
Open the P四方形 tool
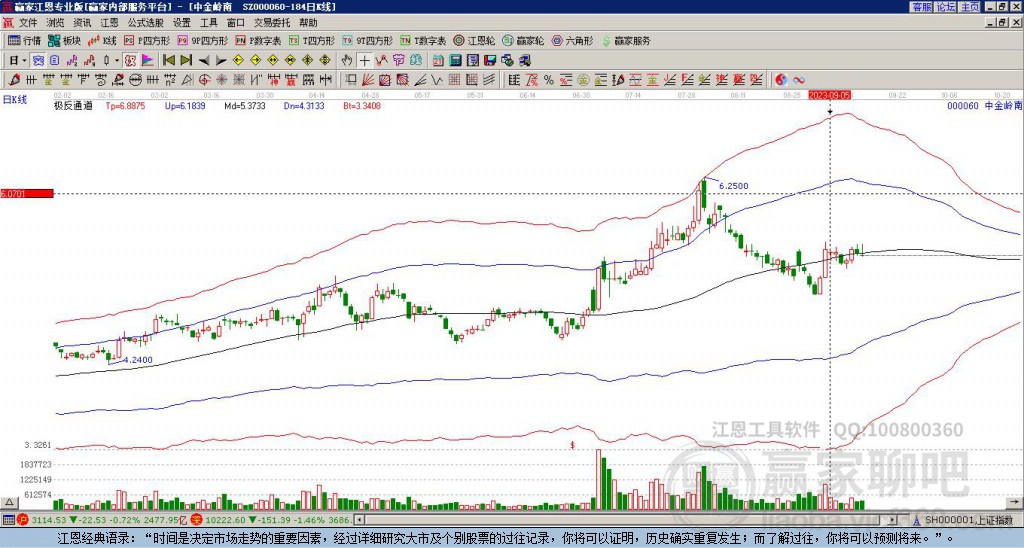(x=147, y=40)
